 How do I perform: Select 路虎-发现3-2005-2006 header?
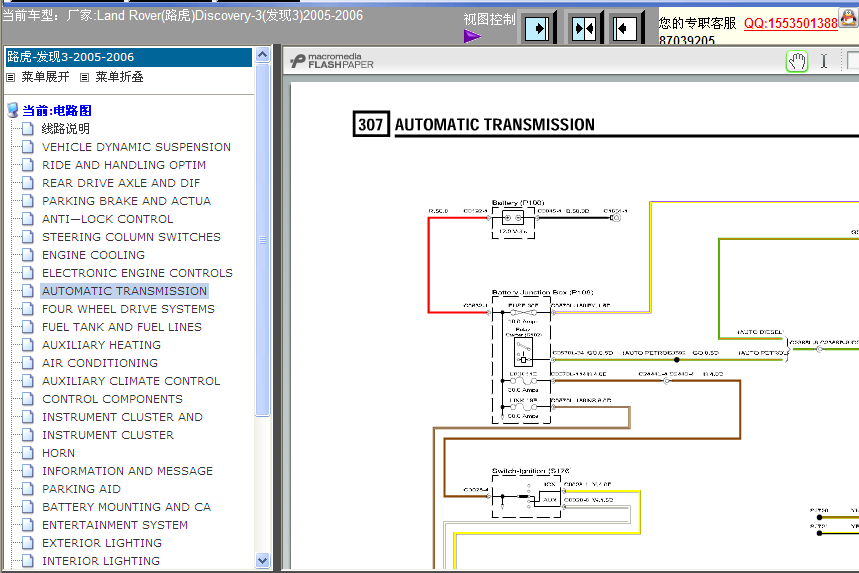pos(129,57)
